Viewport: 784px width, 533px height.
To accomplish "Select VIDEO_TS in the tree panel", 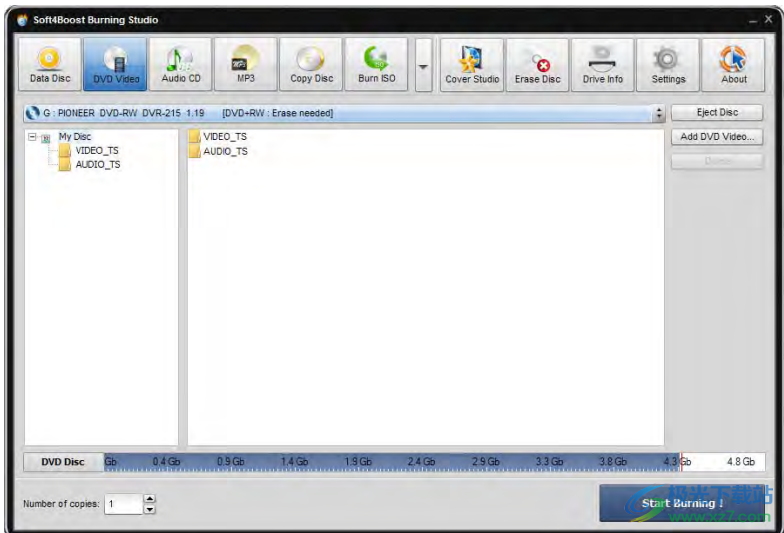I will click(97, 150).
